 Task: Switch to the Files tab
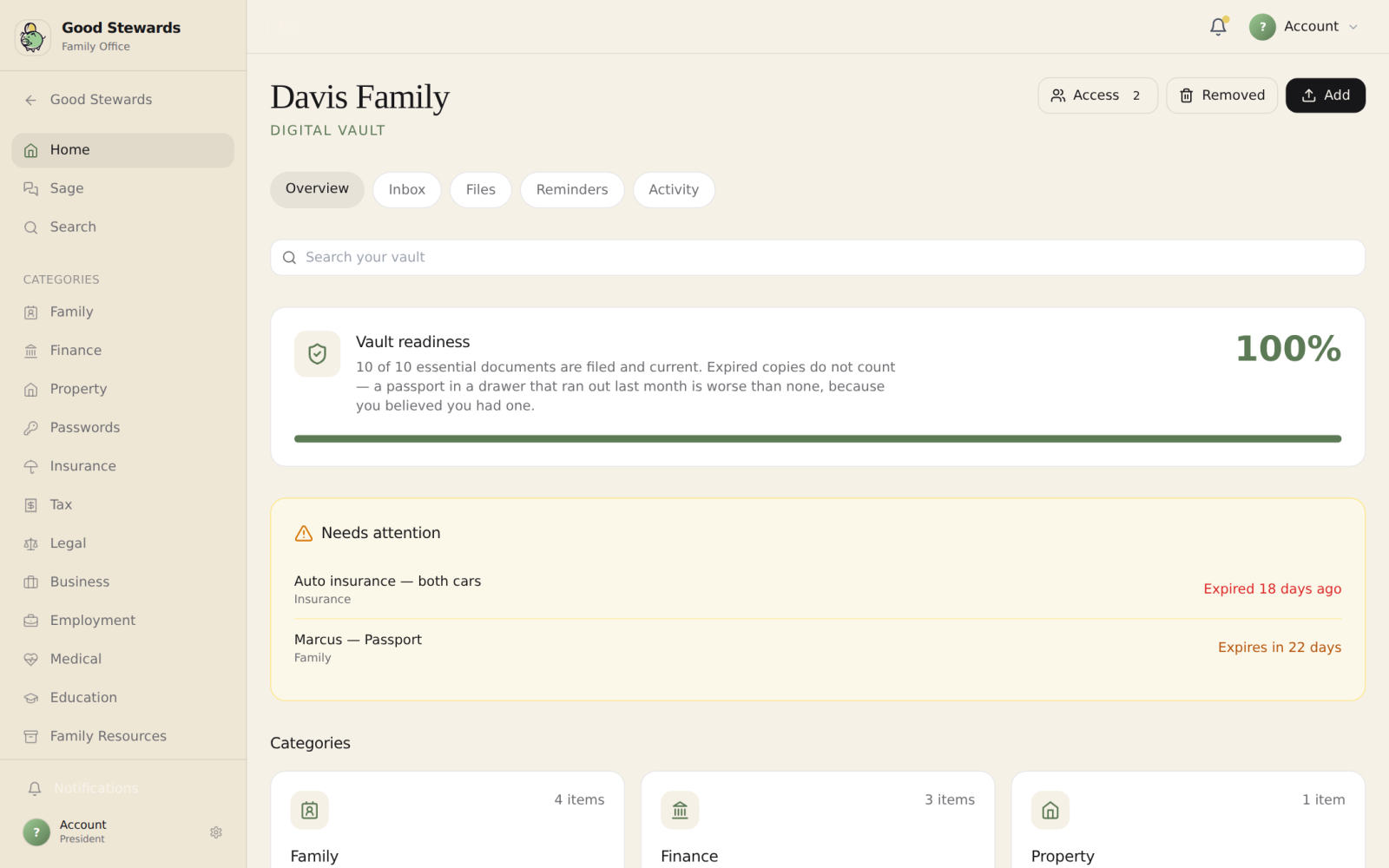click(480, 190)
